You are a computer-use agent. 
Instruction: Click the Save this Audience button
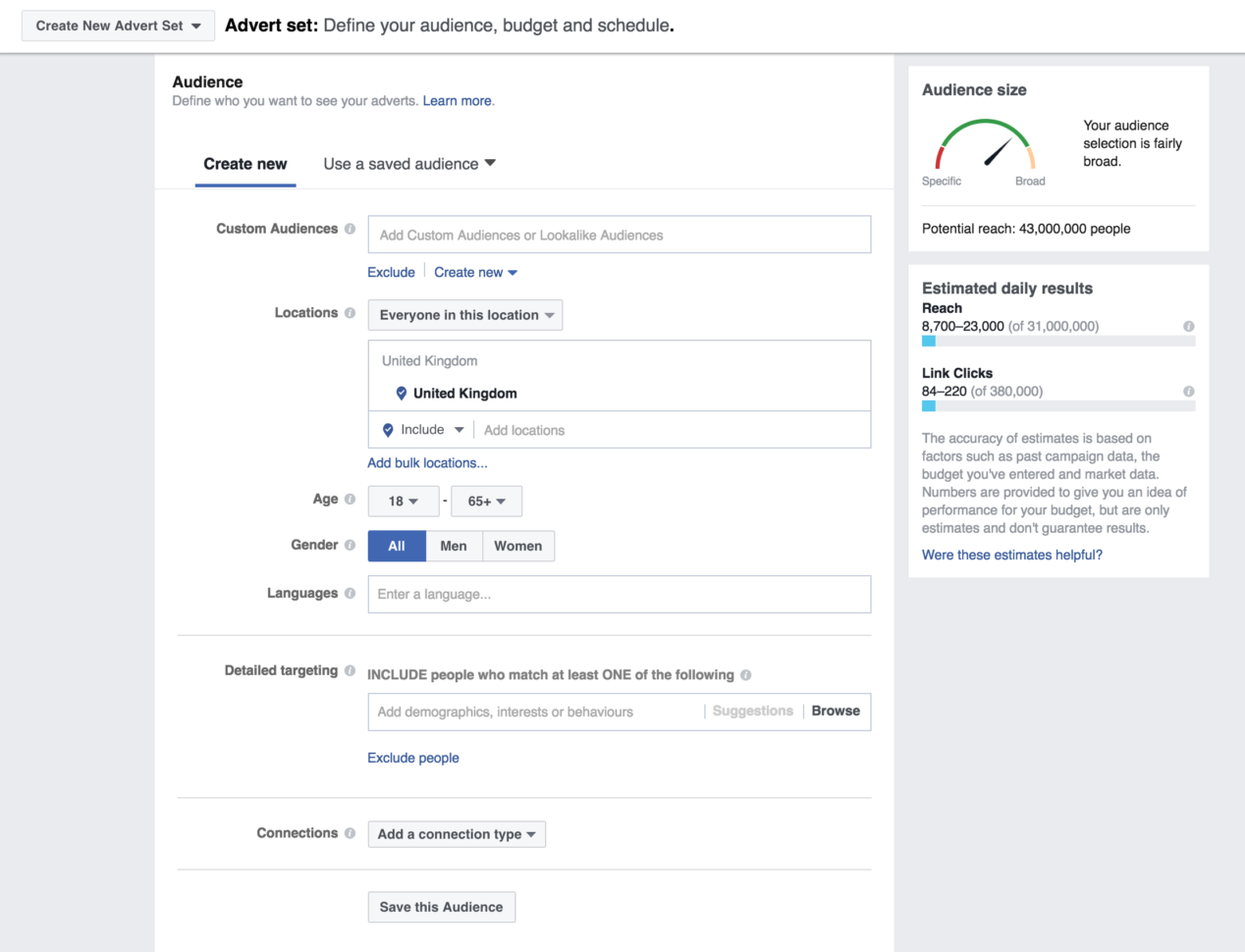441,907
